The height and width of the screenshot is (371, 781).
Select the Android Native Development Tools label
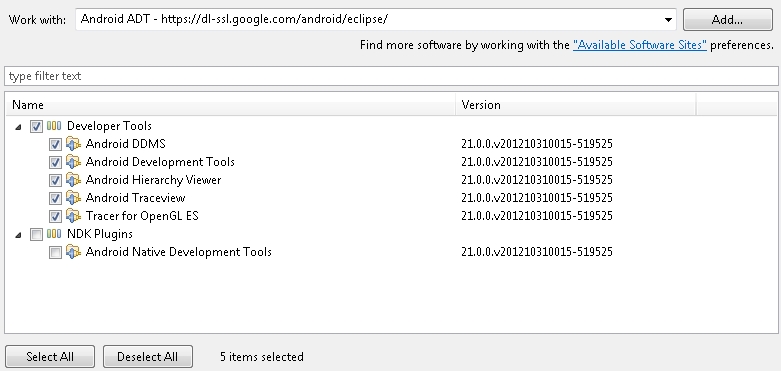click(178, 251)
